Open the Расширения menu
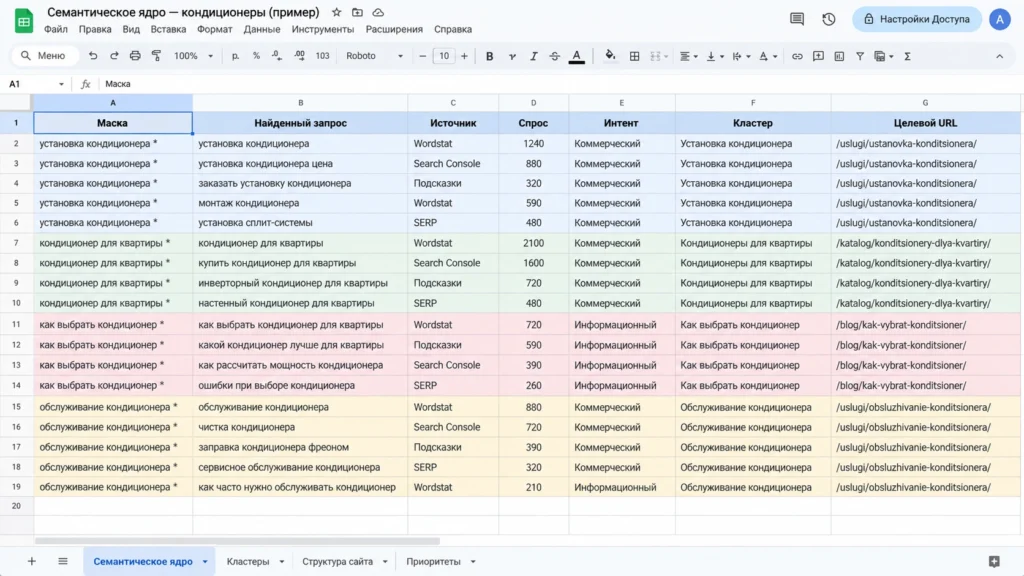The height and width of the screenshot is (576, 1024). (x=394, y=29)
